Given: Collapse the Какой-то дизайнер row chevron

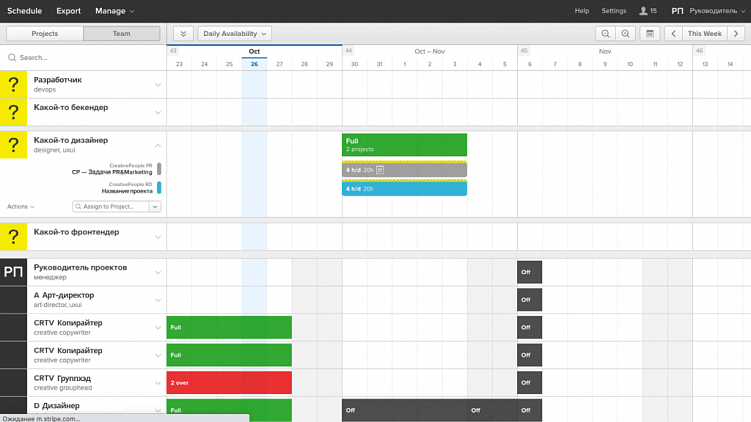Looking at the screenshot, I should pos(158,145).
